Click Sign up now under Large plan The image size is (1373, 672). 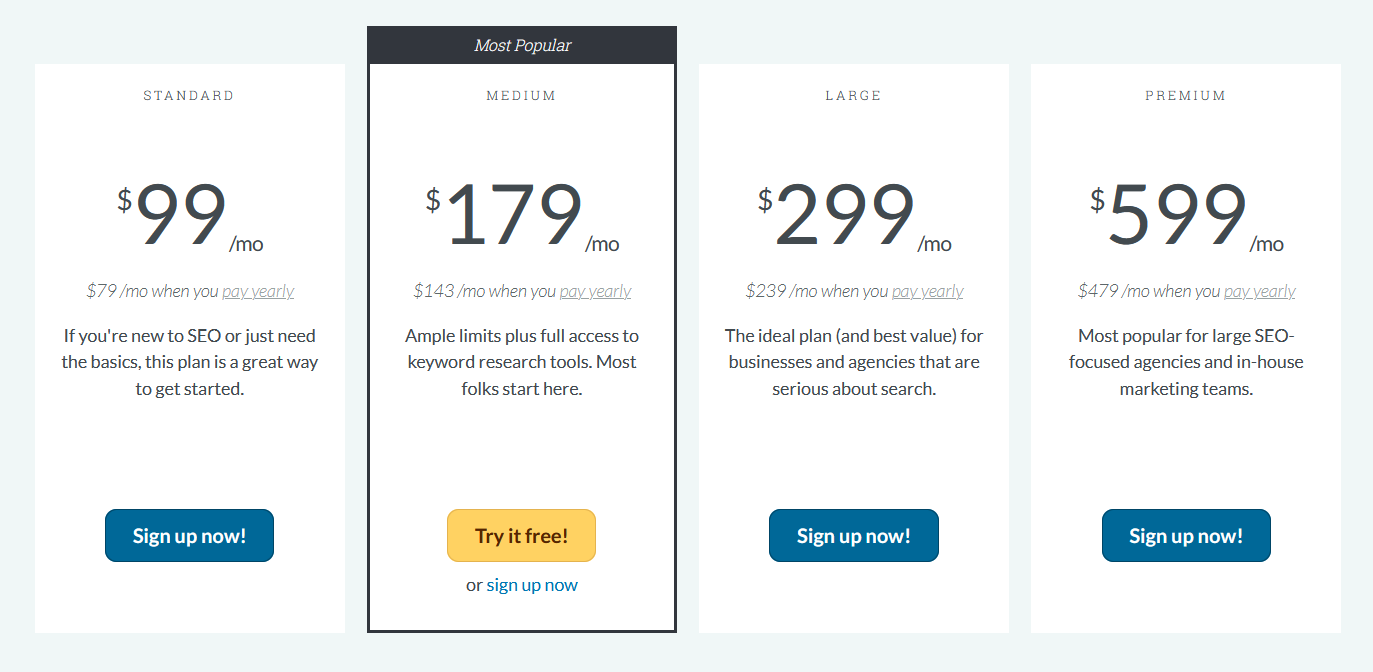pyautogui.click(x=853, y=536)
